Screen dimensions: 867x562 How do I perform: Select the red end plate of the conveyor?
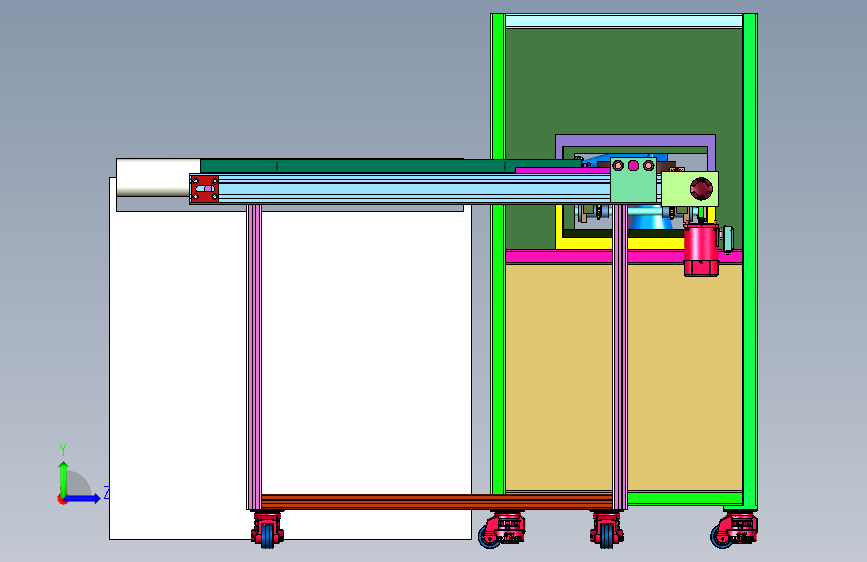(x=205, y=189)
